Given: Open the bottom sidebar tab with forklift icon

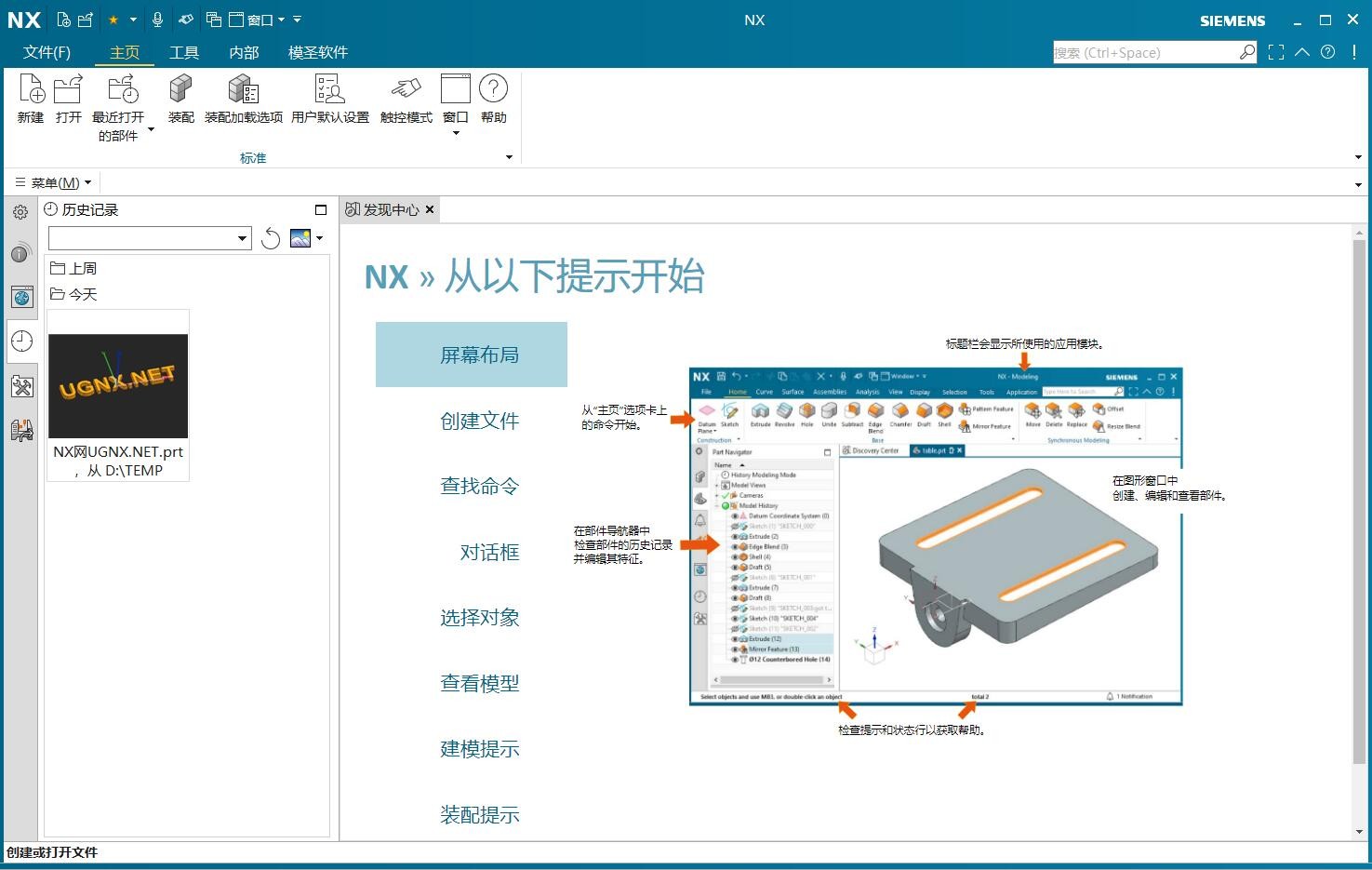Looking at the screenshot, I should (x=21, y=430).
